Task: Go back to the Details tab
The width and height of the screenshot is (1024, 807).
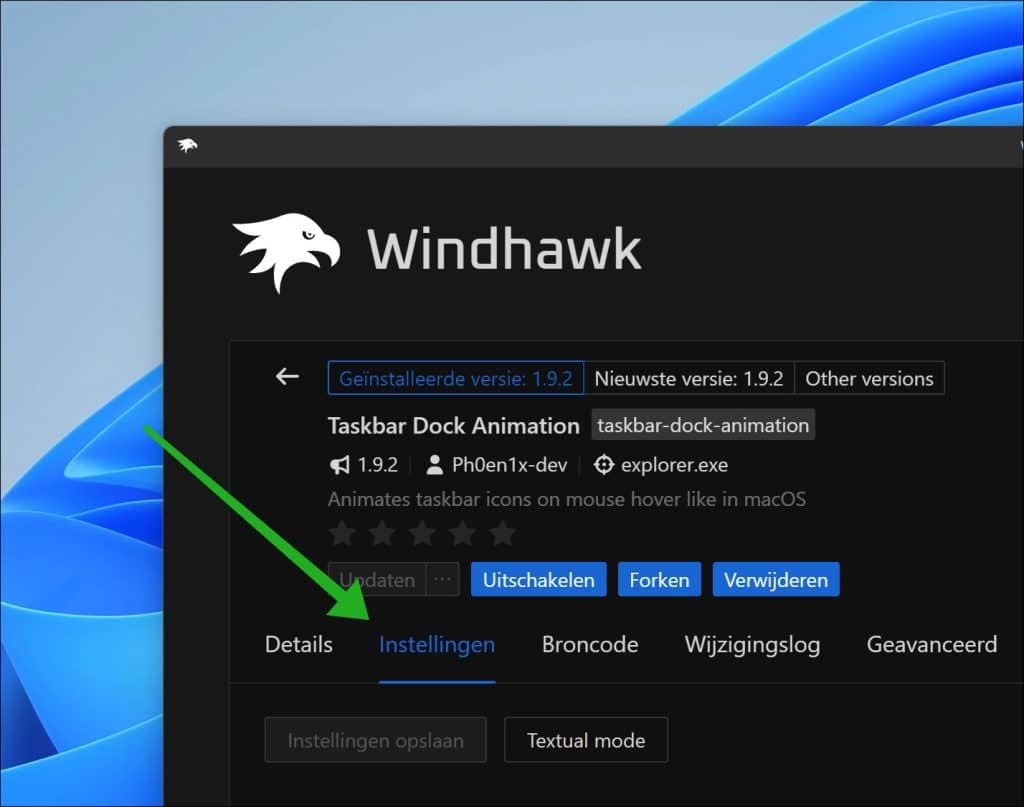Action: 298,645
